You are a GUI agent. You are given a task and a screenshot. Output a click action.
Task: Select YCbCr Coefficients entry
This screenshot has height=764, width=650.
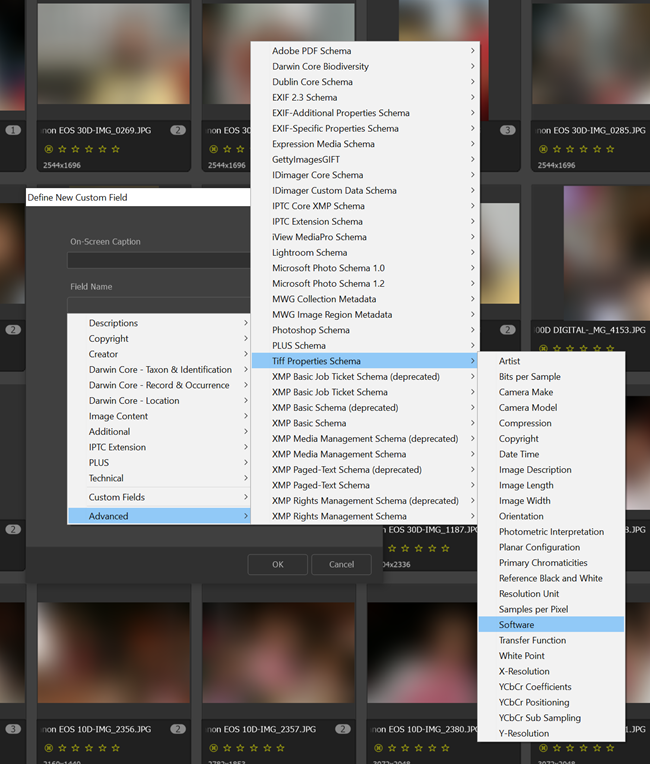(x=551, y=687)
